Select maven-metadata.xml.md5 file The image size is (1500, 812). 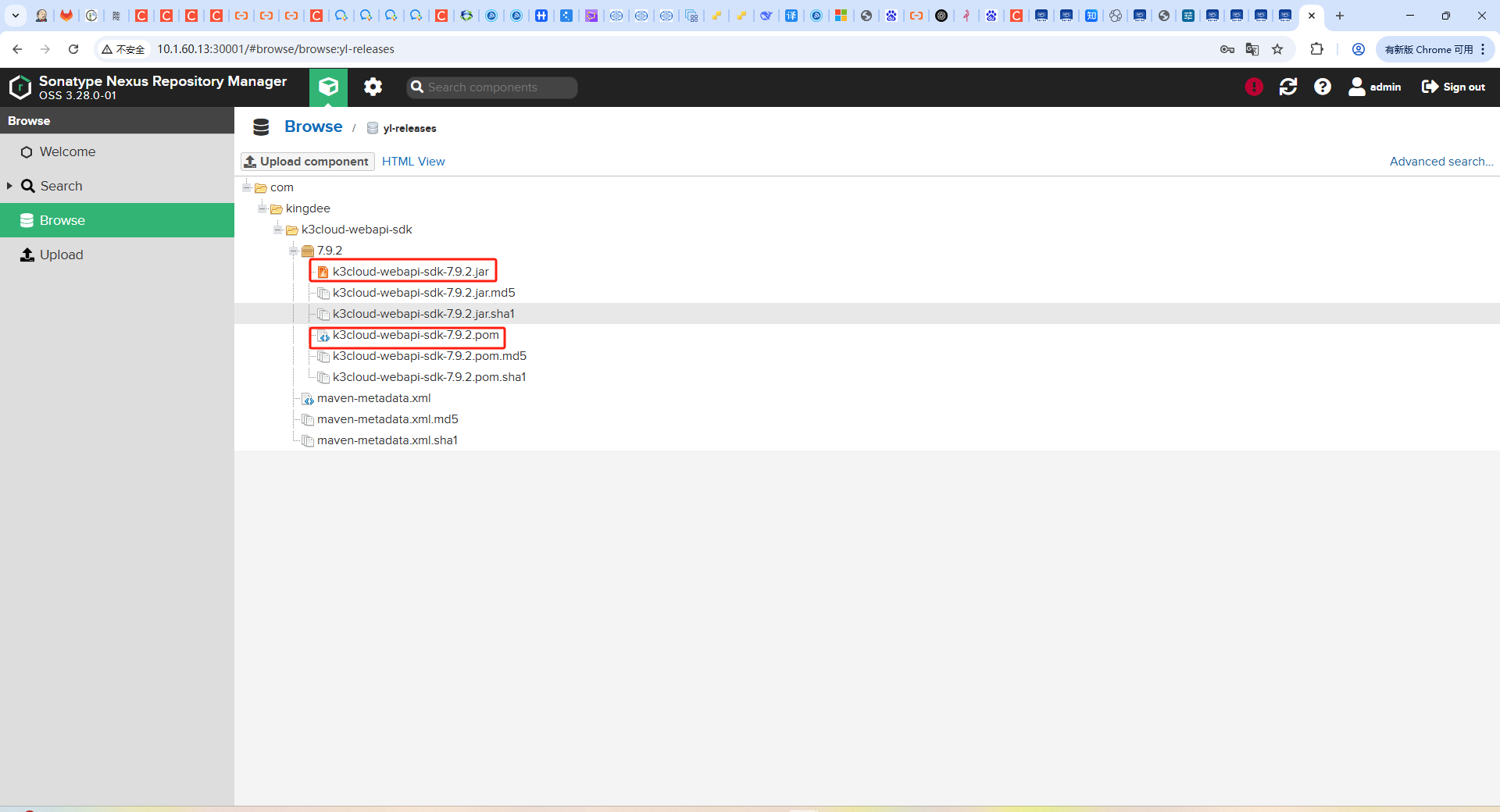pyautogui.click(x=387, y=419)
